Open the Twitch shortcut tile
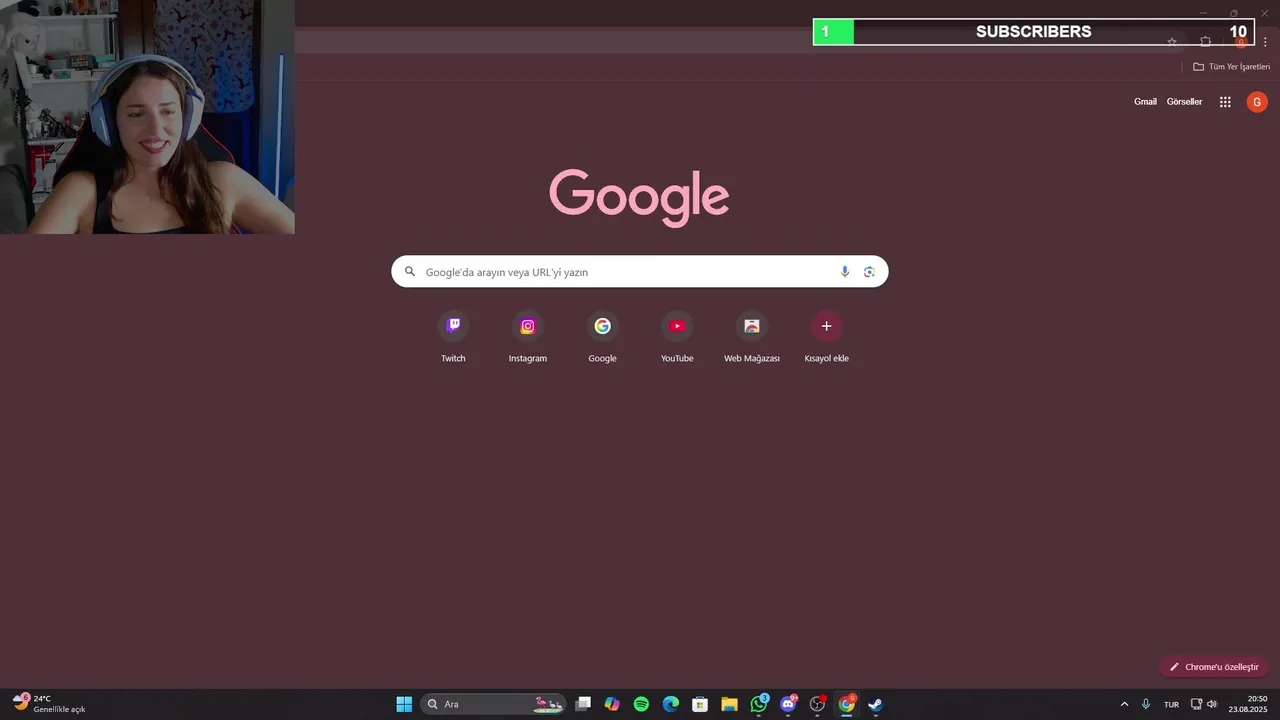The height and width of the screenshot is (720, 1280). coord(453,338)
